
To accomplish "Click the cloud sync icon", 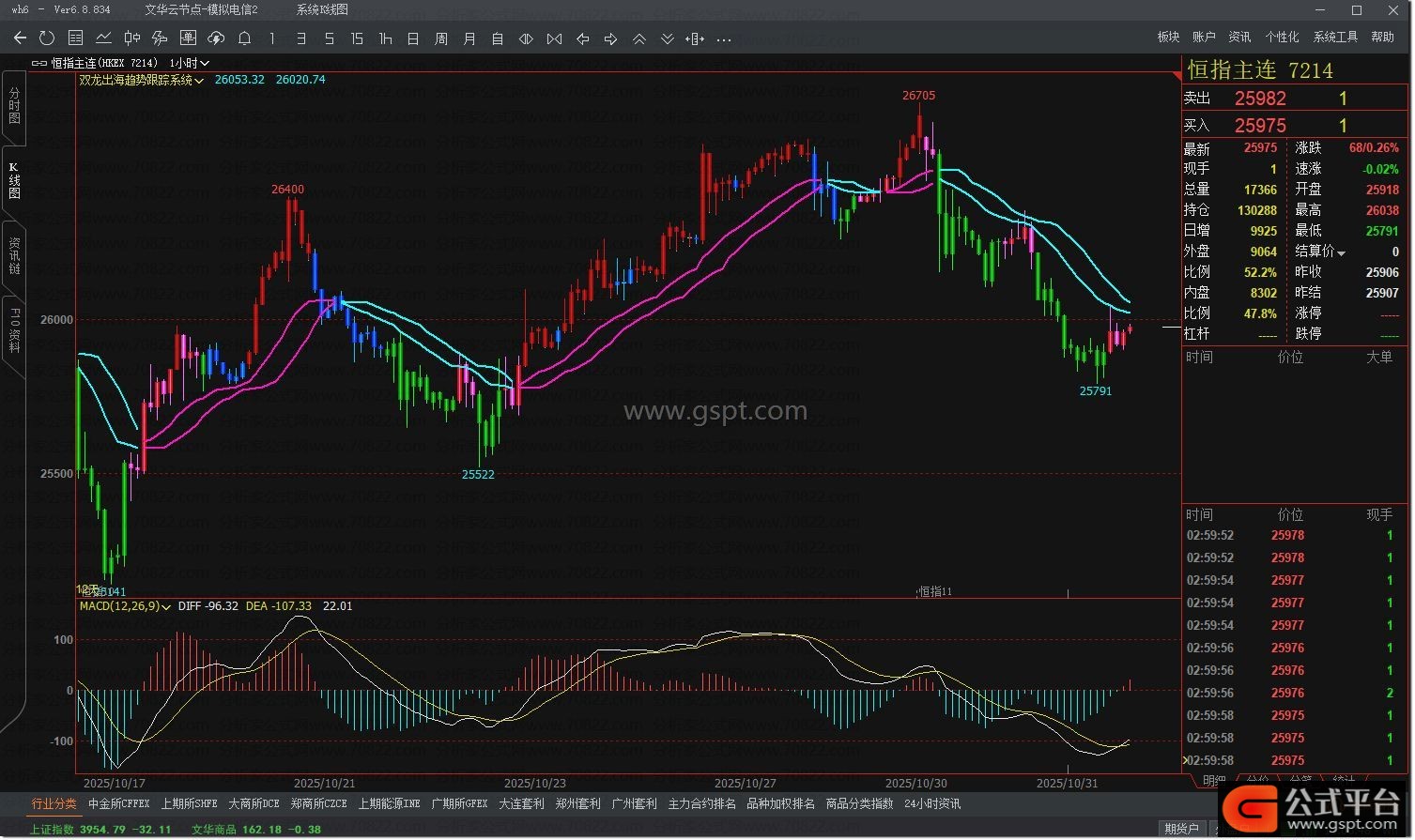I will [x=217, y=38].
